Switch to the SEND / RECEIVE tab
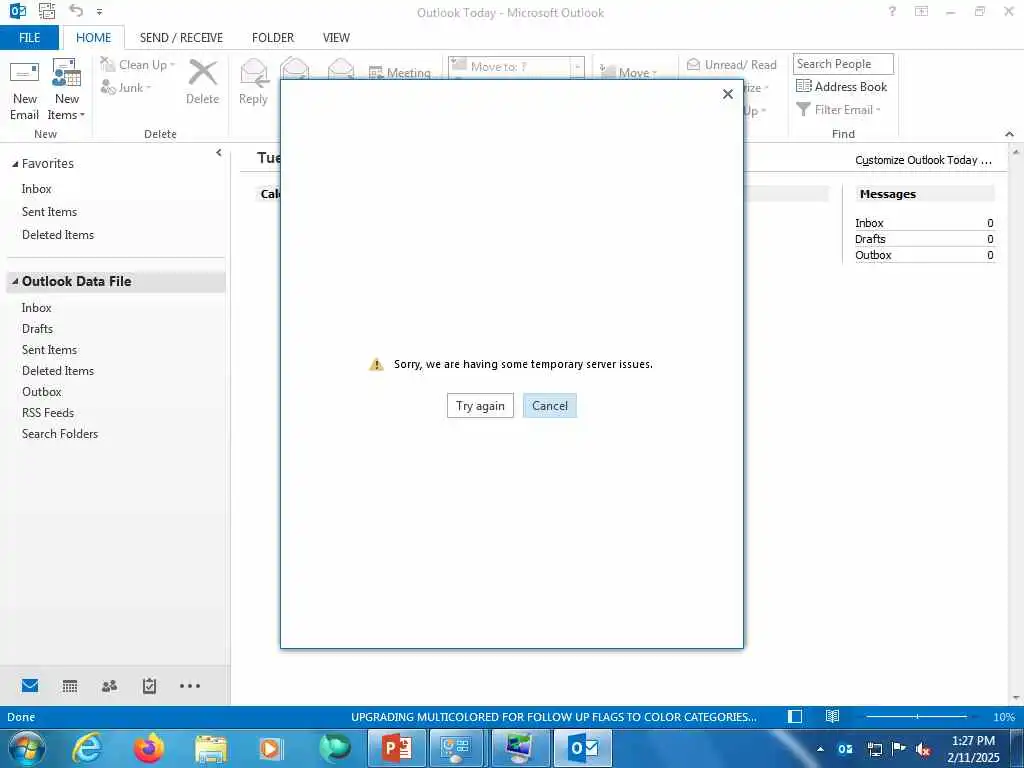The height and width of the screenshot is (768, 1024). (181, 38)
